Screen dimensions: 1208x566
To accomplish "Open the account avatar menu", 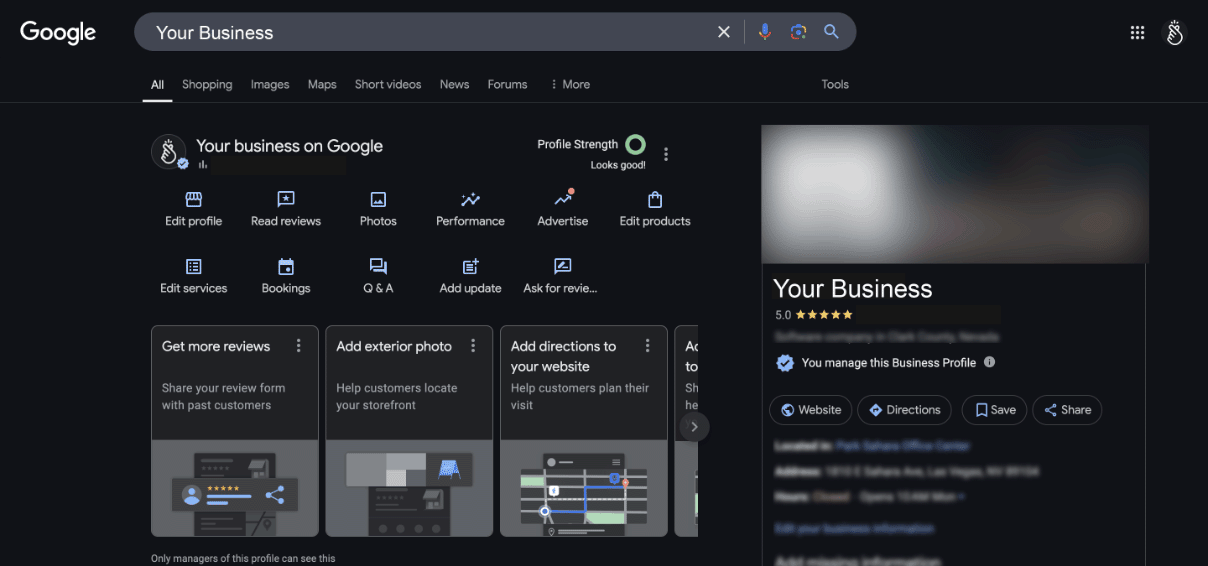I will click(x=1175, y=32).
